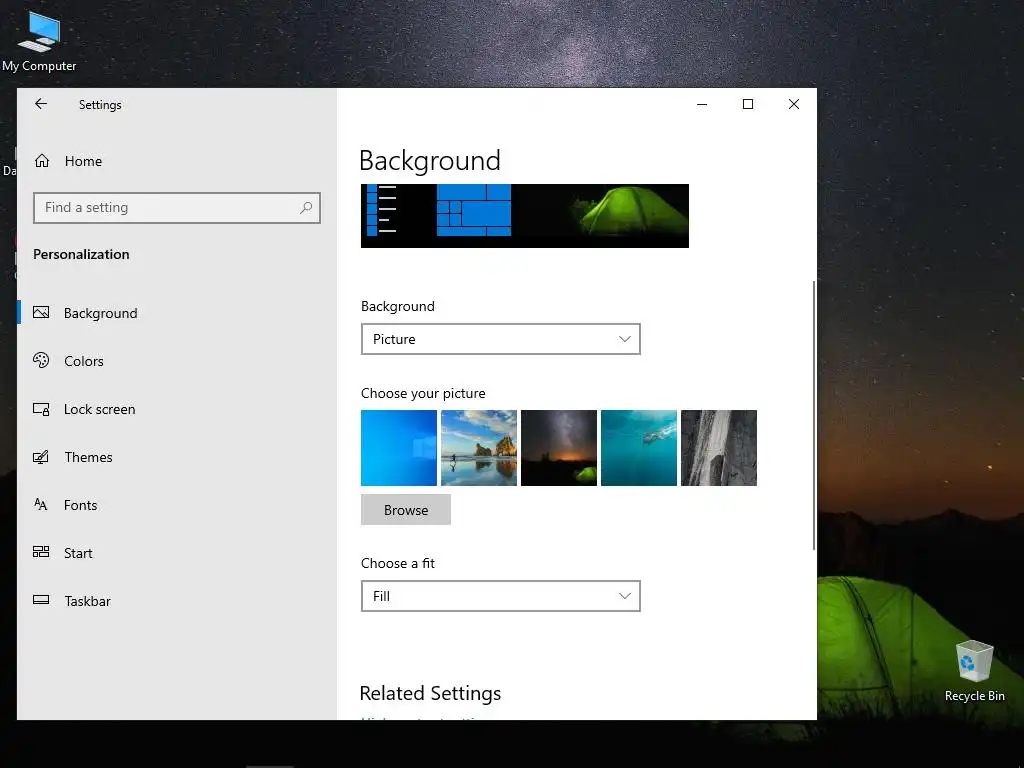Open the Background section
The width and height of the screenshot is (1024, 768).
(x=176, y=313)
